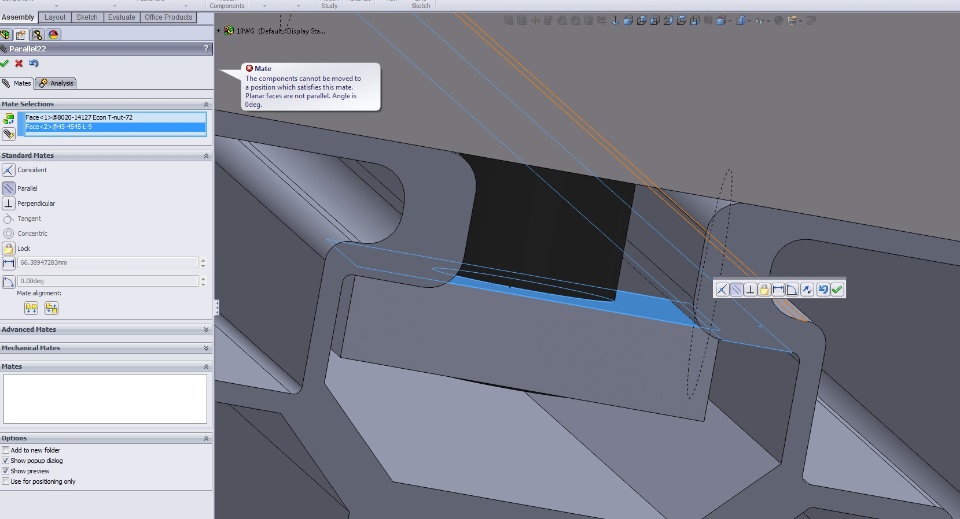
Task: Click the Distance mate icon beside the mm field
Action: pos(9,263)
